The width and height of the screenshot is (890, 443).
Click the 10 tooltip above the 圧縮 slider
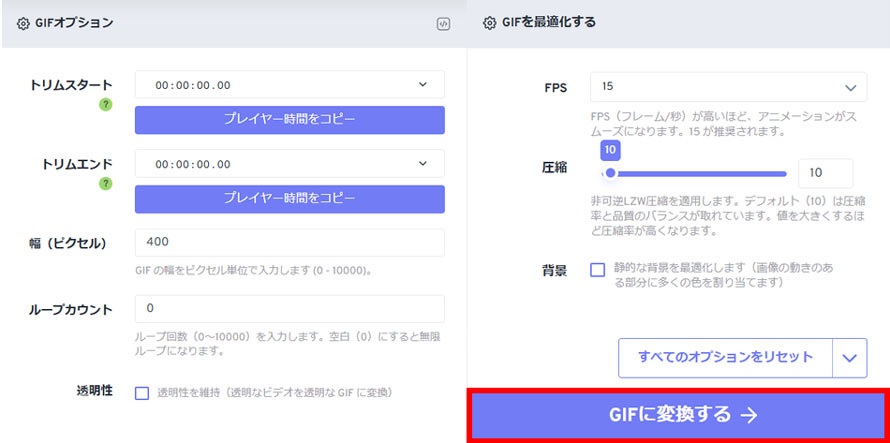click(610, 151)
